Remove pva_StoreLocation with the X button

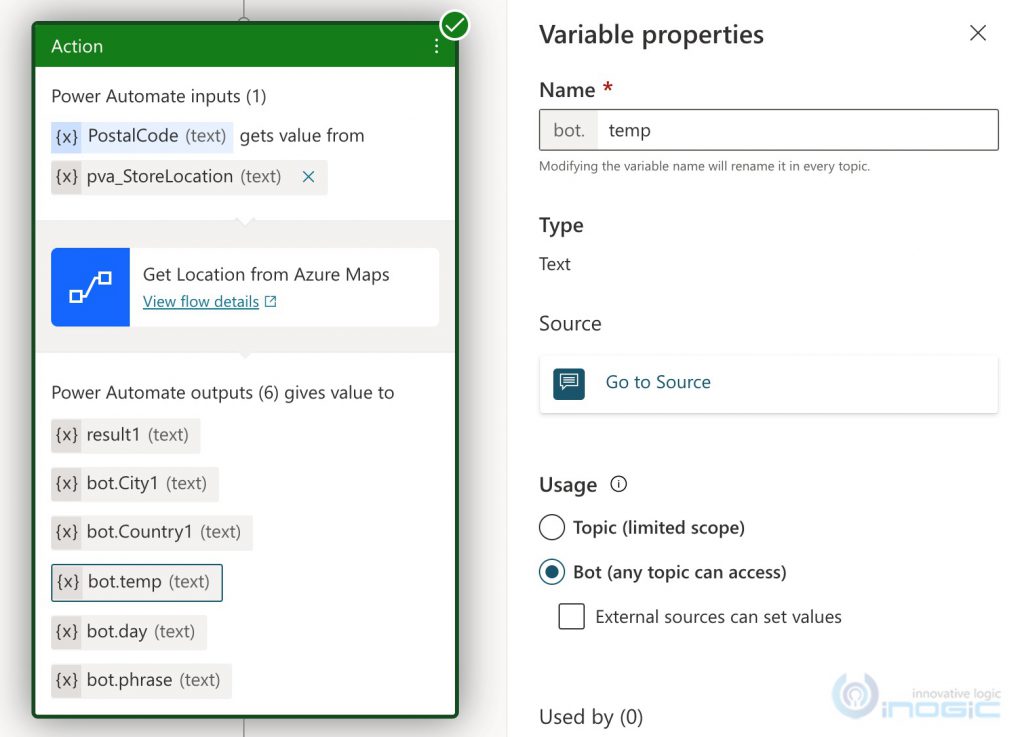(x=308, y=177)
